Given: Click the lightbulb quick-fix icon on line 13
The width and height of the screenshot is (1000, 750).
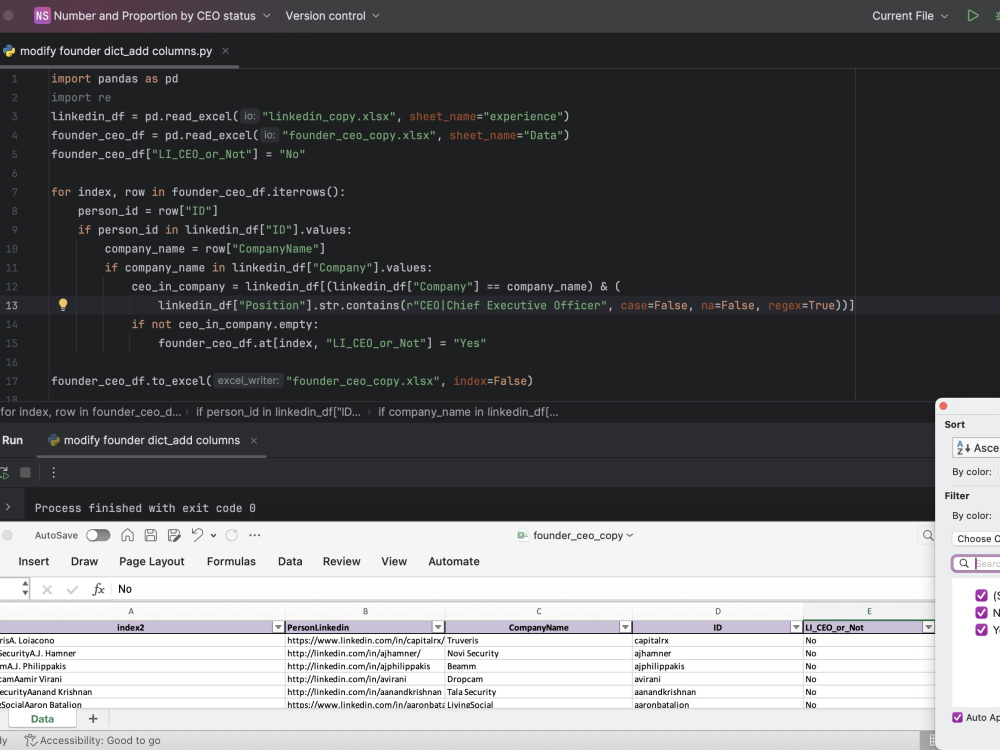Looking at the screenshot, I should (x=63, y=305).
